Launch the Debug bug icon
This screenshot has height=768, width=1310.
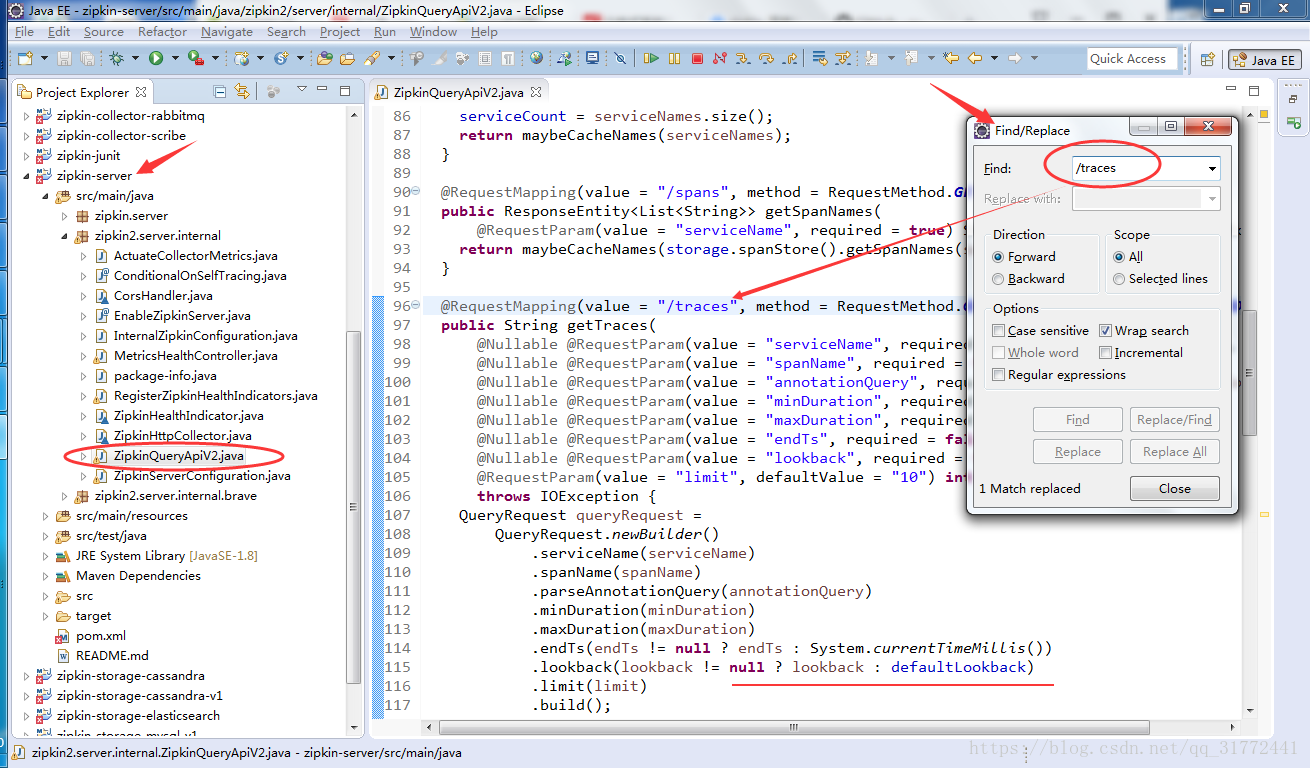coord(117,58)
